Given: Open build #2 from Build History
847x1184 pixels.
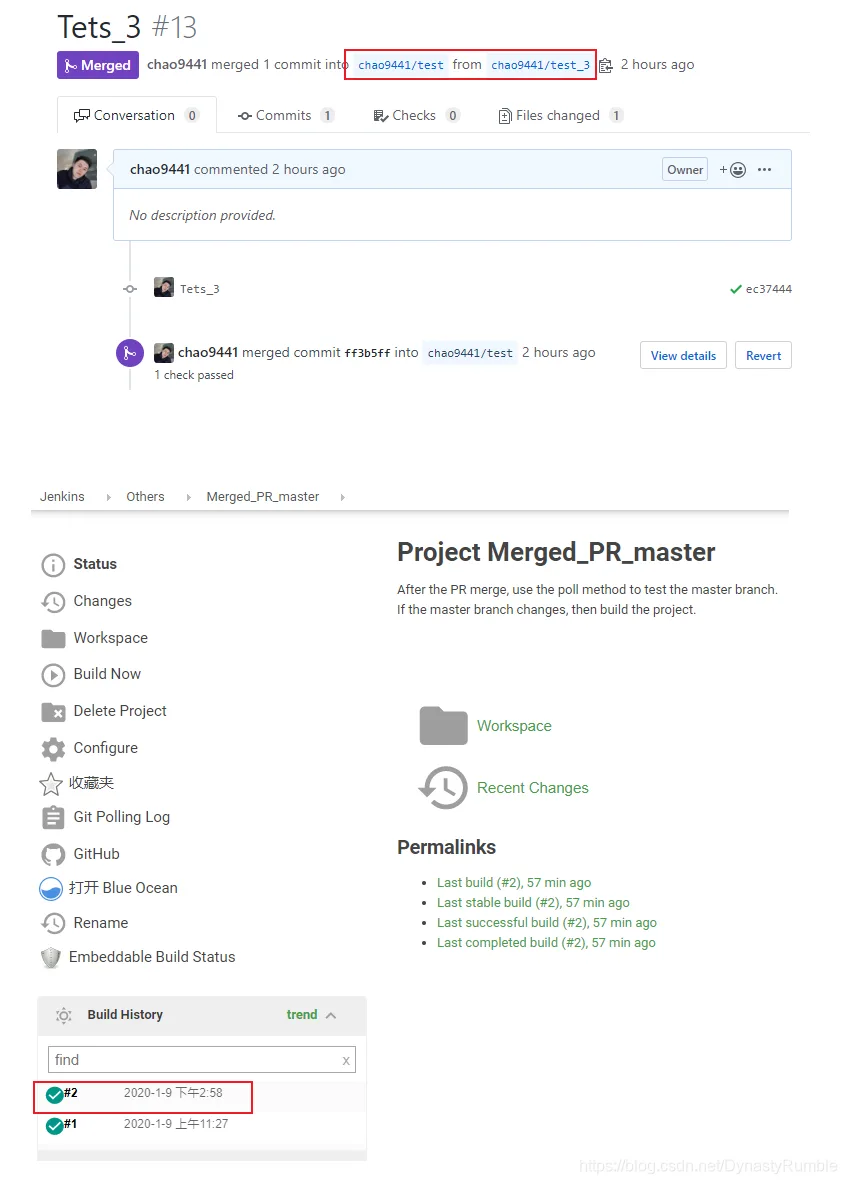Looking at the screenshot, I should 71,1093.
